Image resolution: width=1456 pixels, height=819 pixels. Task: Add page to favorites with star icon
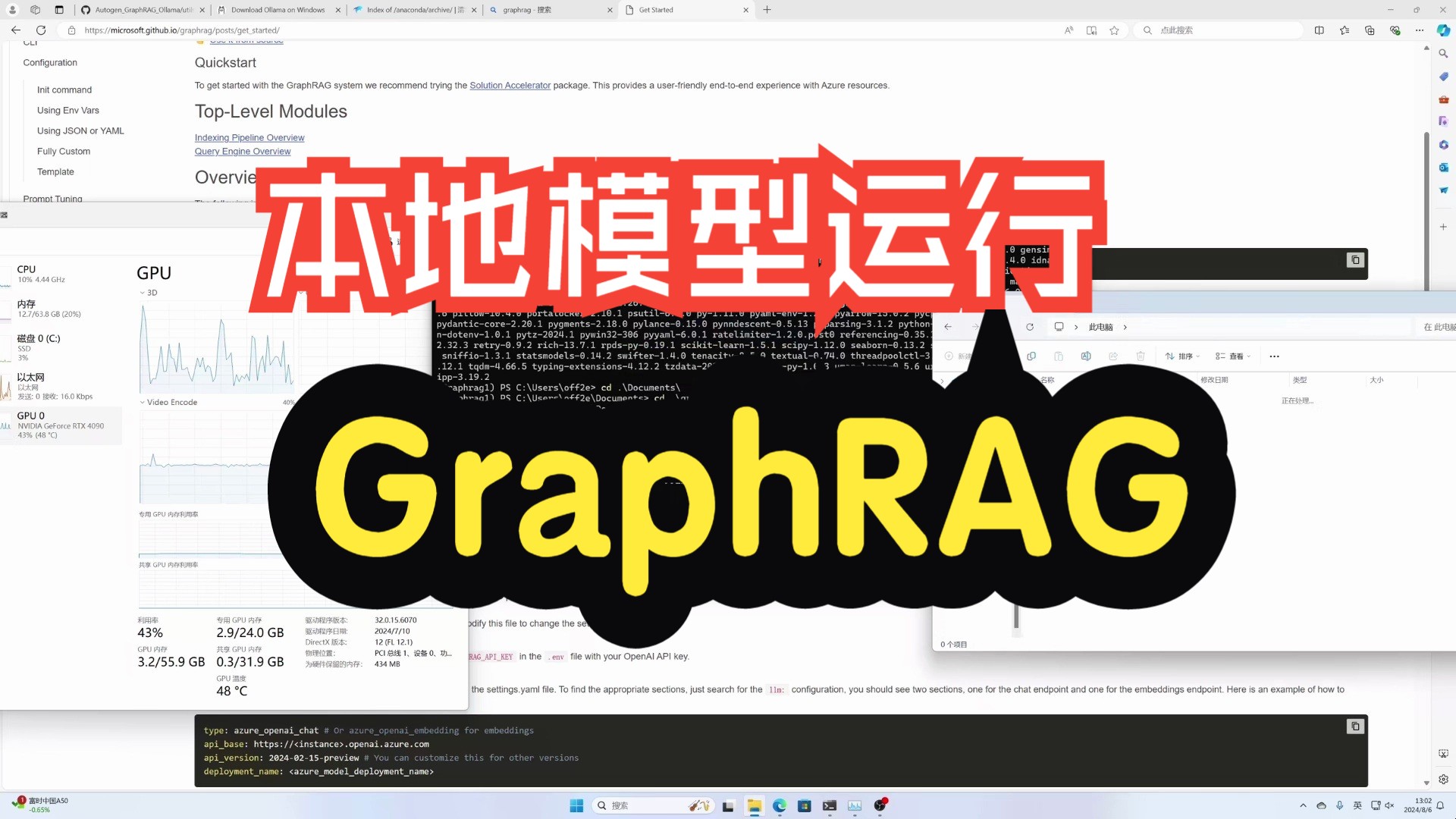[1114, 30]
